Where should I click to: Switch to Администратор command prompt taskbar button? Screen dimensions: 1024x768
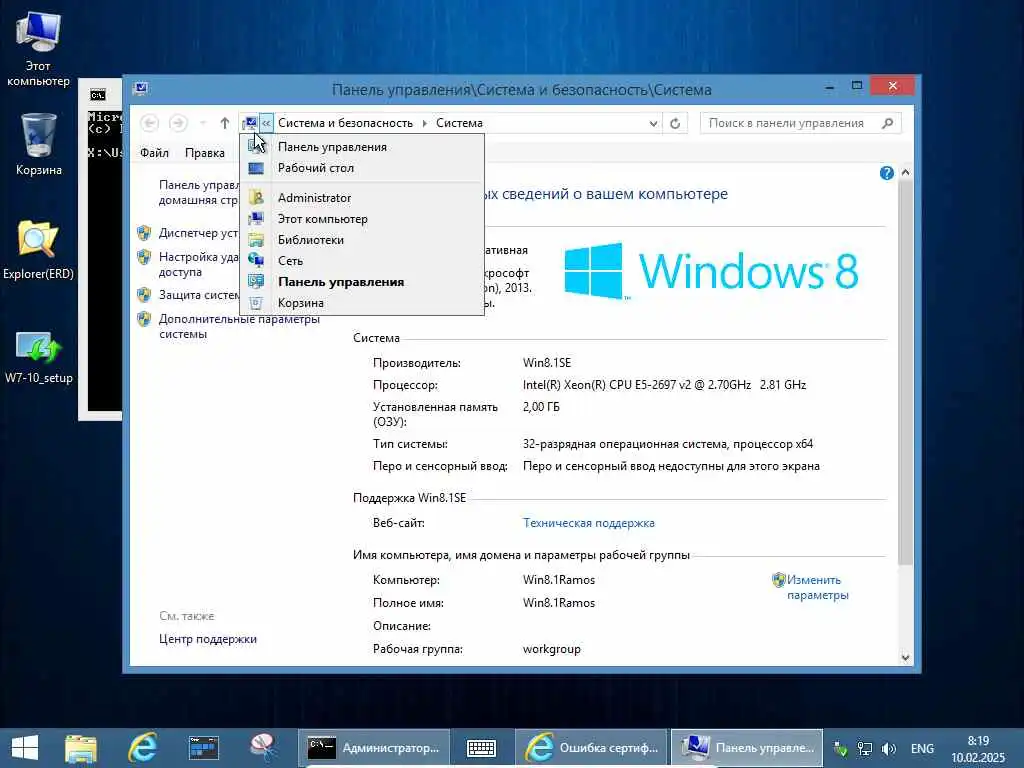tap(374, 748)
